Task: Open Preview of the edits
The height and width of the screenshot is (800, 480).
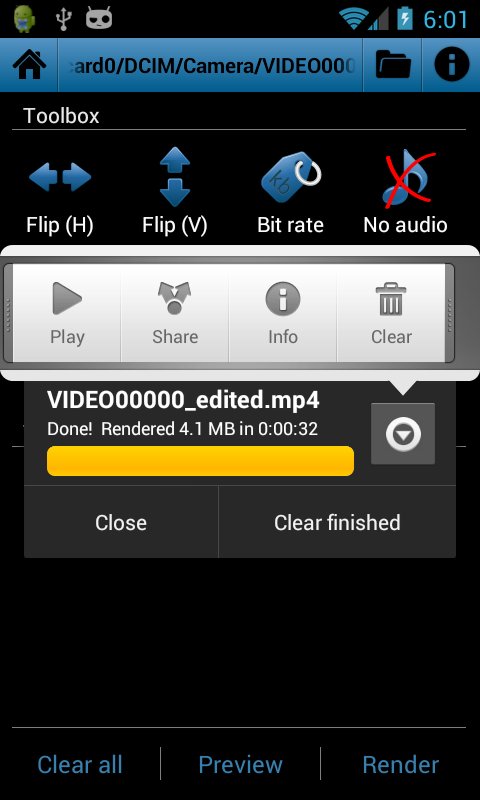Action: (x=240, y=764)
